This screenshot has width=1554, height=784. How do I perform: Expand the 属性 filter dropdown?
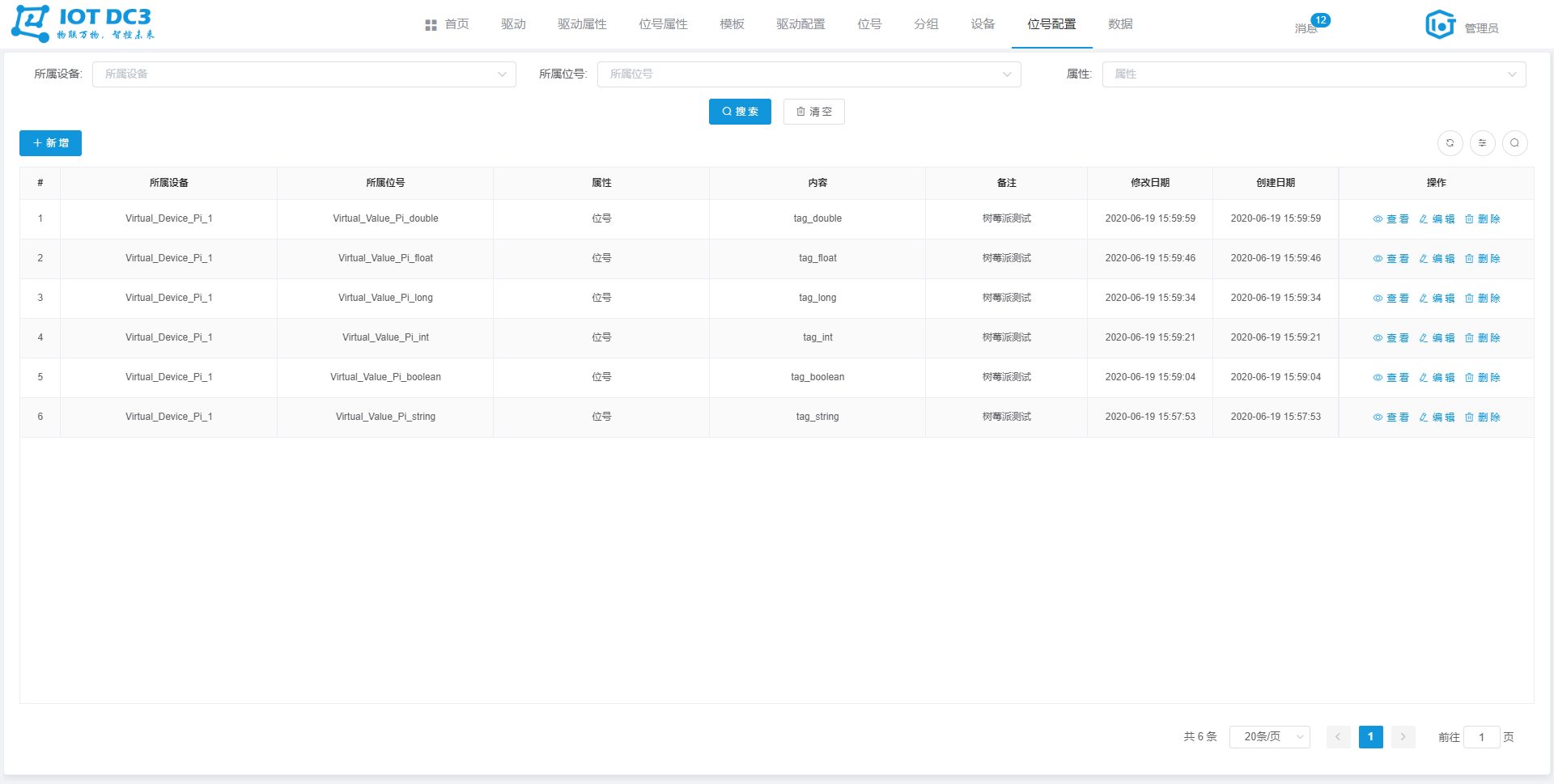click(1314, 74)
